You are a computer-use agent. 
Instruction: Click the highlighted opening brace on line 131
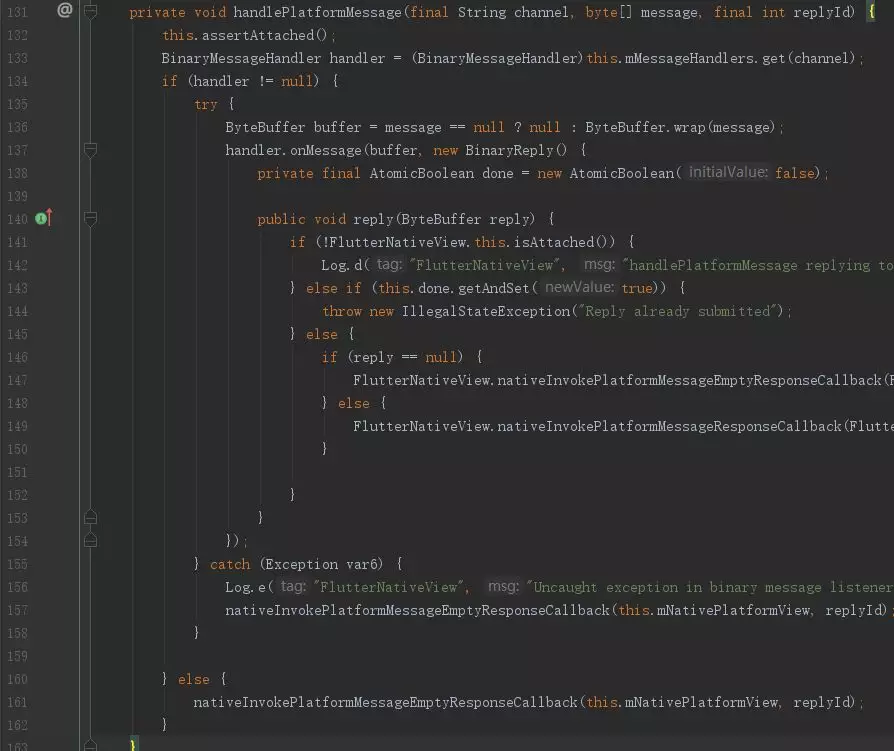[x=871, y=11]
